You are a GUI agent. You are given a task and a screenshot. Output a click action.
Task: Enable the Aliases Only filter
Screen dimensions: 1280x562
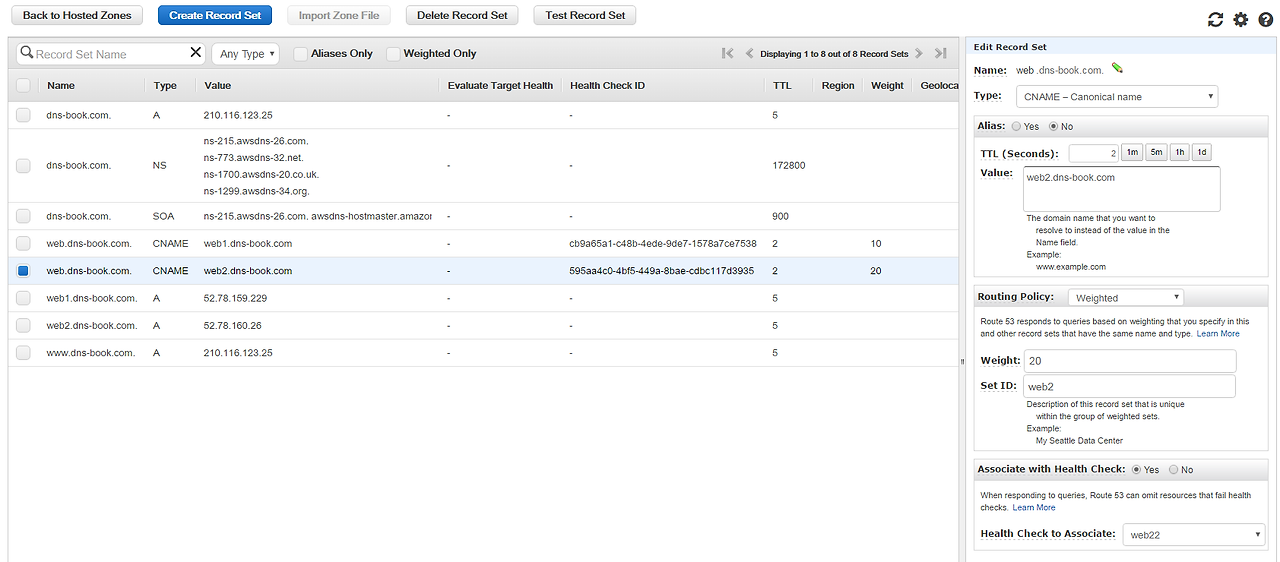pyautogui.click(x=300, y=54)
